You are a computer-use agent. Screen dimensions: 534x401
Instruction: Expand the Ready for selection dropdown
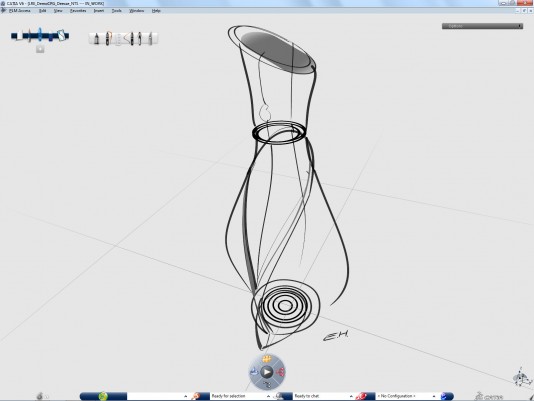pos(268,396)
